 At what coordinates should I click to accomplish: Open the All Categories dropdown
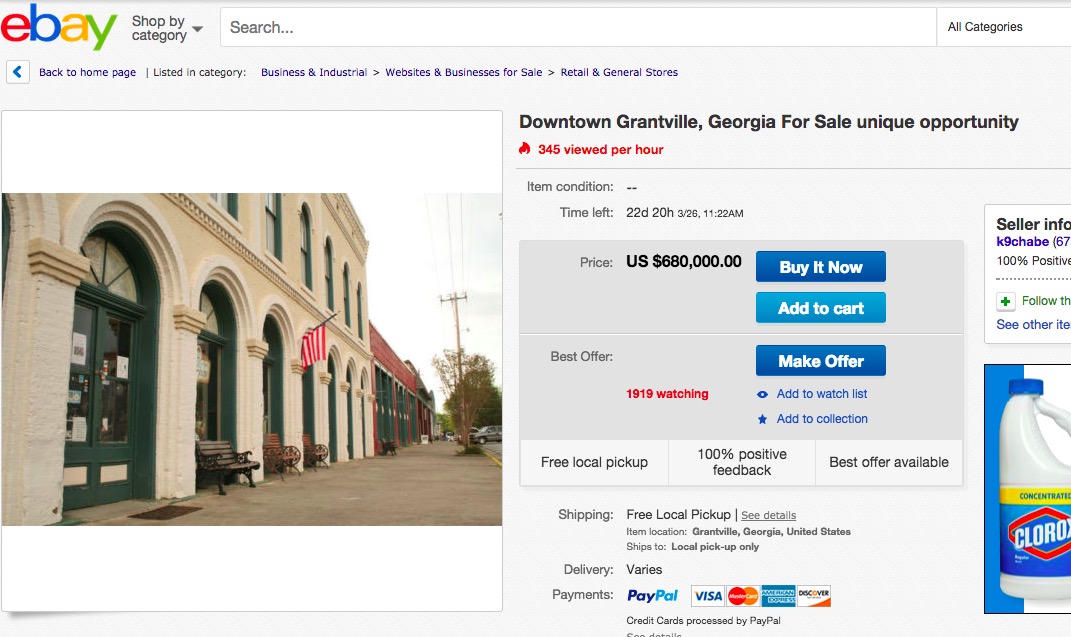click(1003, 27)
